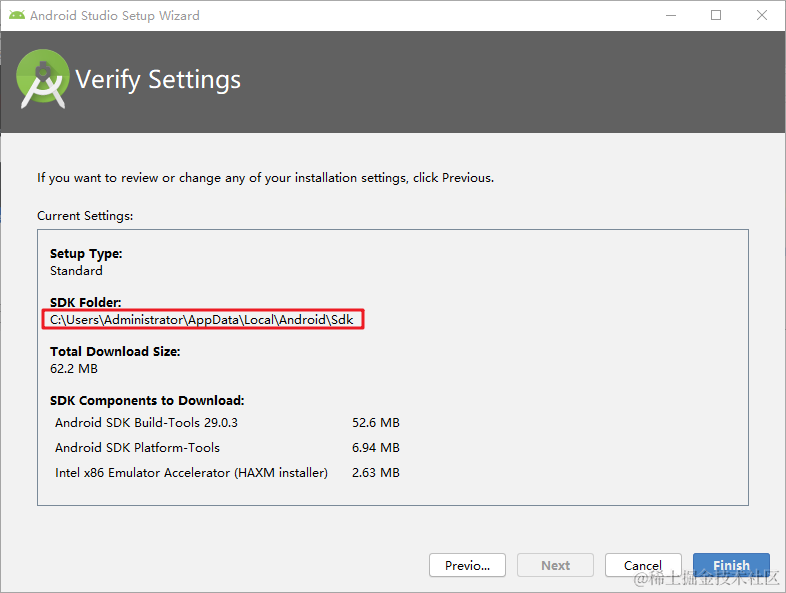Click the installation settings instruction text
The width and height of the screenshot is (786, 593).
pos(265,178)
